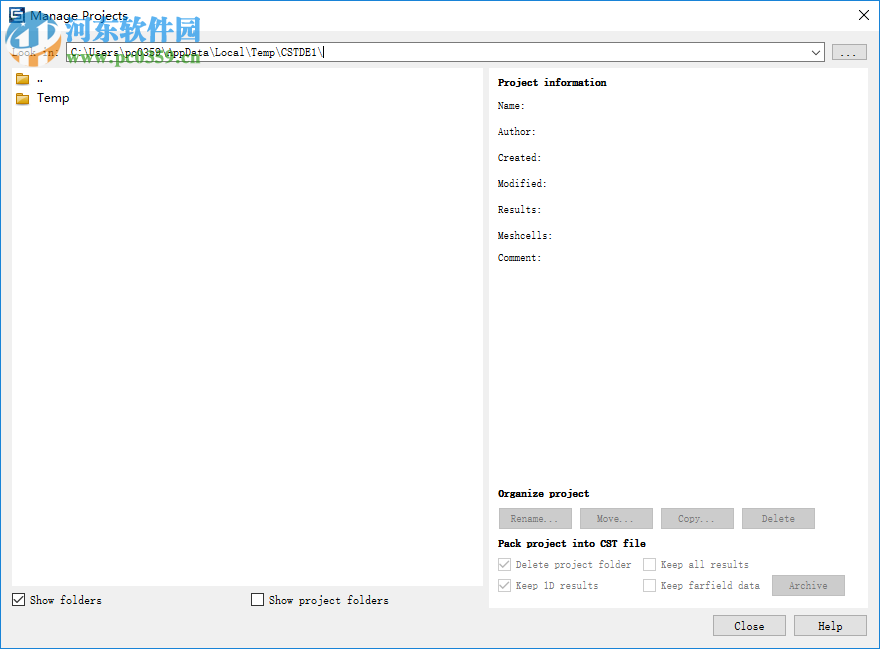Select the Temp entry in folder tree
This screenshot has height=649, width=880.
pos(55,97)
